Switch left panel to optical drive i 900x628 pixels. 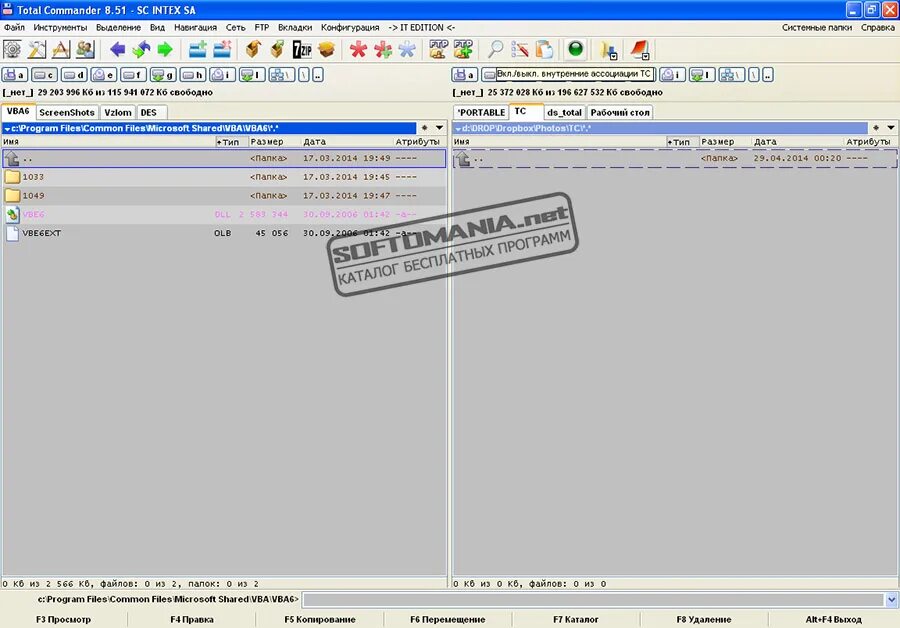[223, 75]
